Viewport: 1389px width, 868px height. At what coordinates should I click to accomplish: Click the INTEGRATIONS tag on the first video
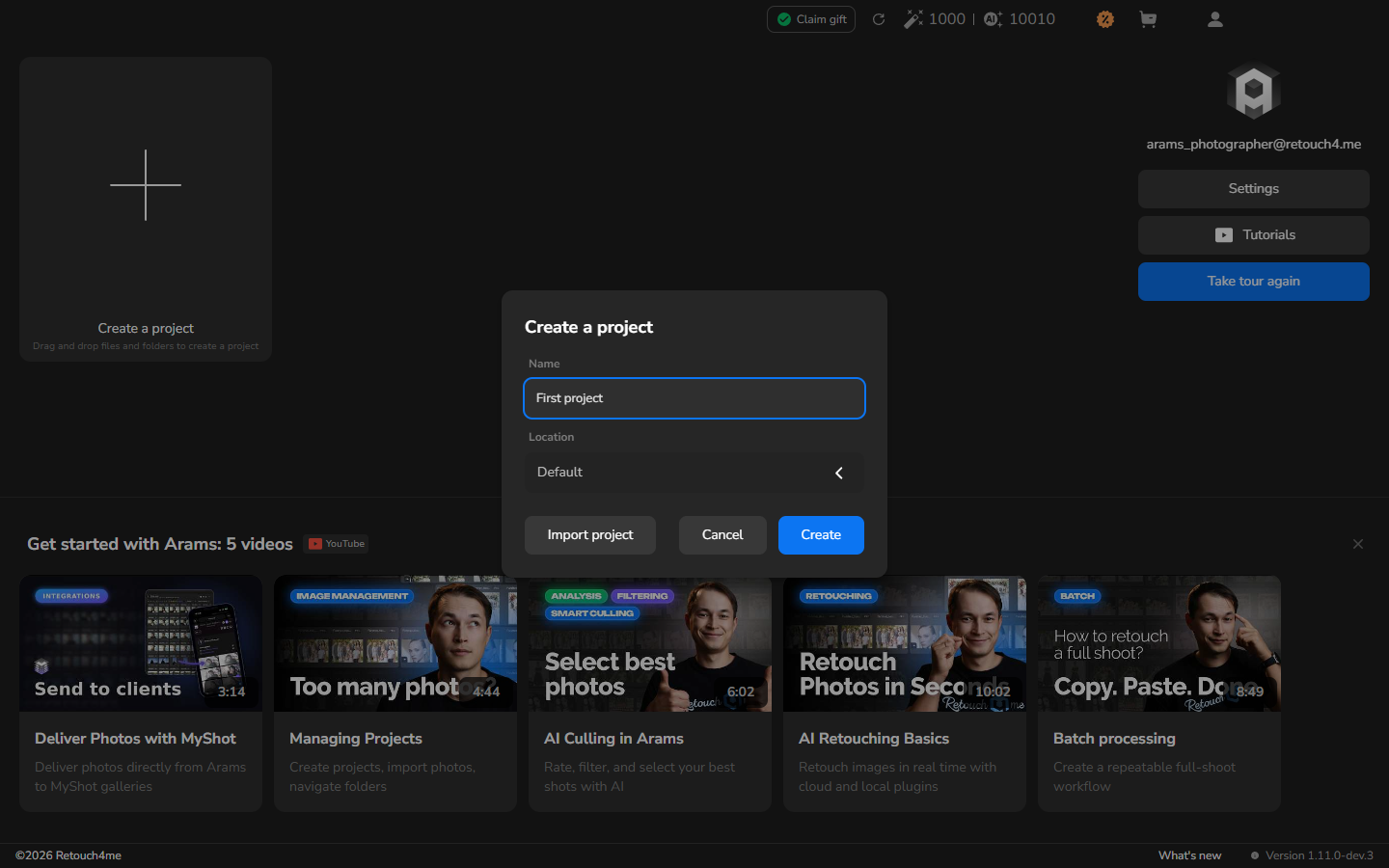coord(71,596)
